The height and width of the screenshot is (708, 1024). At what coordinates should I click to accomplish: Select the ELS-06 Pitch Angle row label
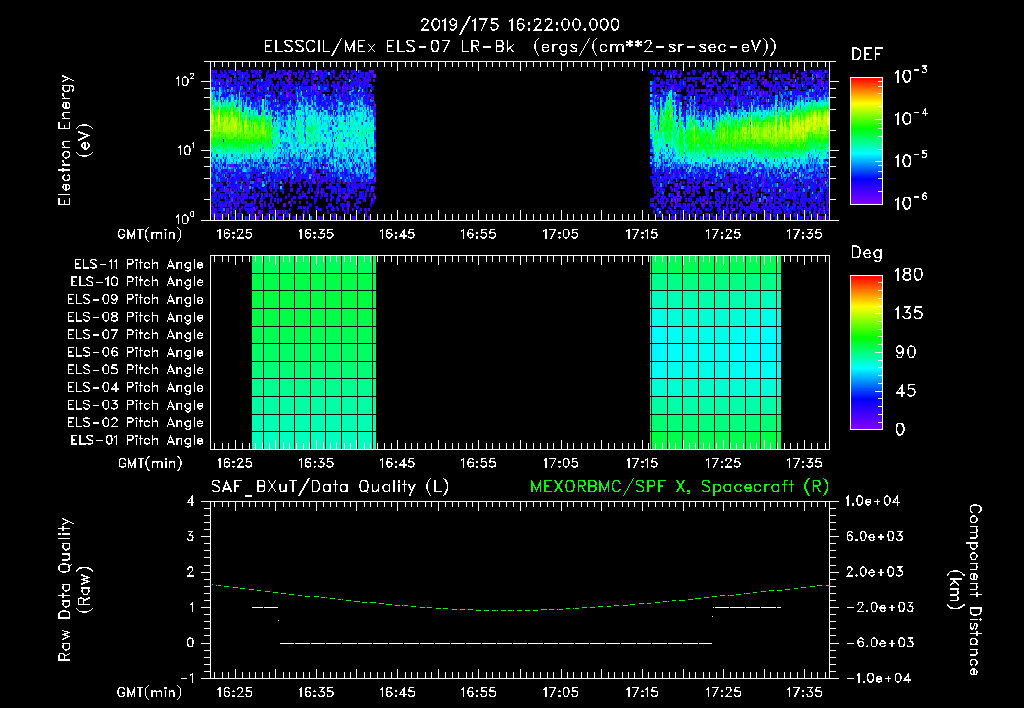click(x=136, y=353)
